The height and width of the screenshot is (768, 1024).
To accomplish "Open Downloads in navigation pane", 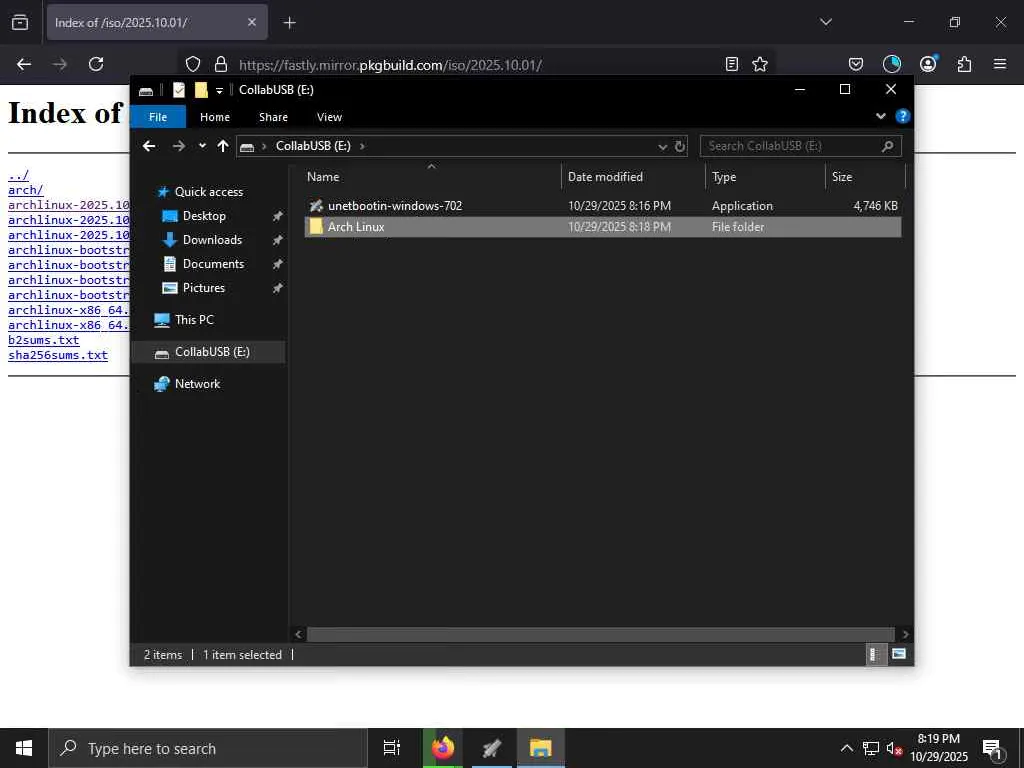I will [x=212, y=240].
